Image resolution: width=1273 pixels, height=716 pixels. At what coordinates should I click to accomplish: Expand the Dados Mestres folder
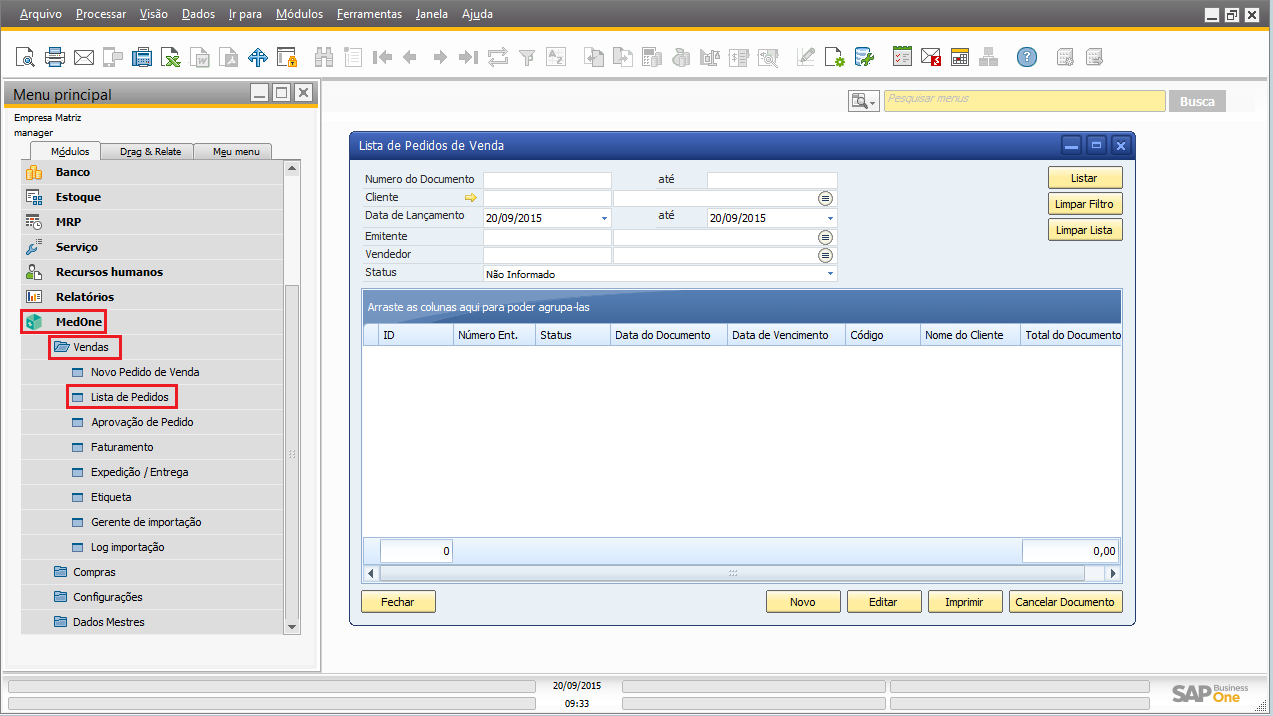(108, 622)
